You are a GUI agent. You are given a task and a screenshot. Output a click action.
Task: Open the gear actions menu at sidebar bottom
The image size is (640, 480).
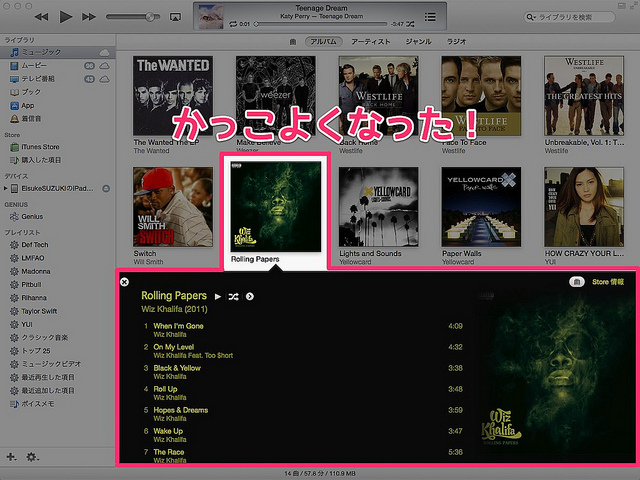(x=32, y=457)
